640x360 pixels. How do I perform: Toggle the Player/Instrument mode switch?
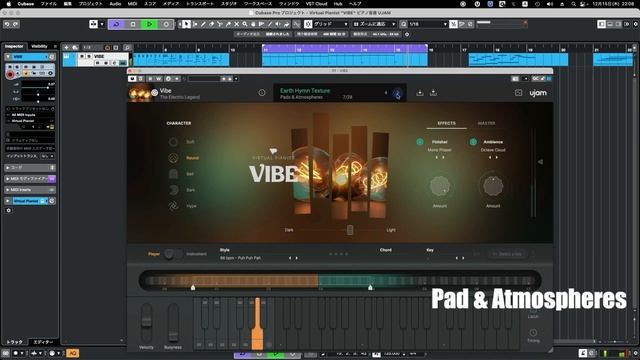coord(173,254)
